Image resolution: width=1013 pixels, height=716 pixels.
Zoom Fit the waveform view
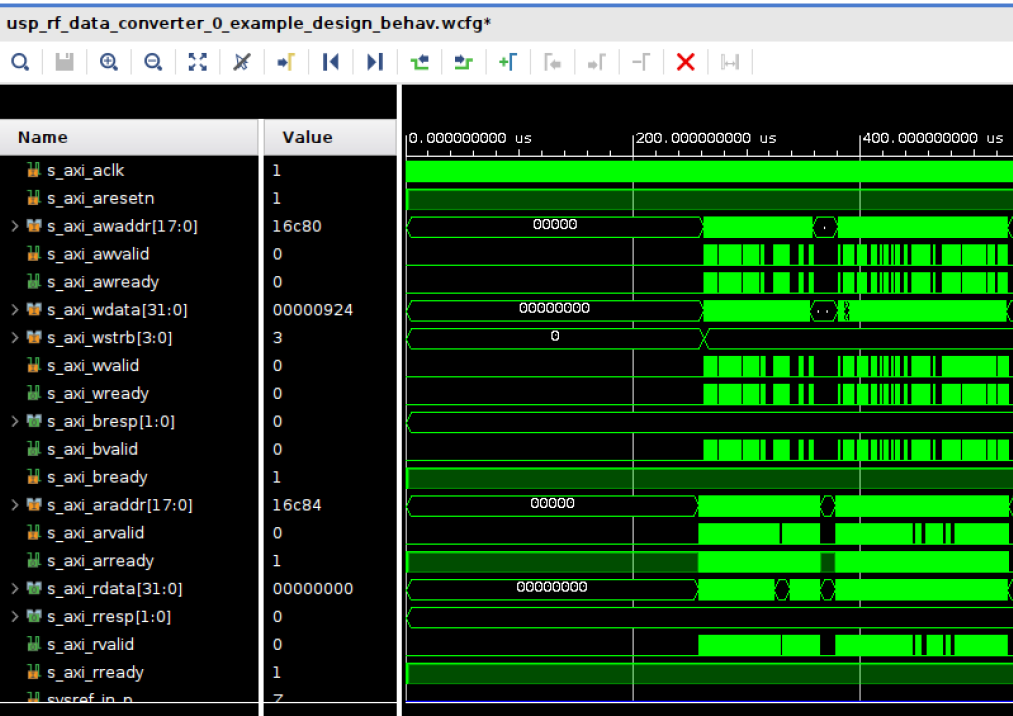(x=196, y=61)
